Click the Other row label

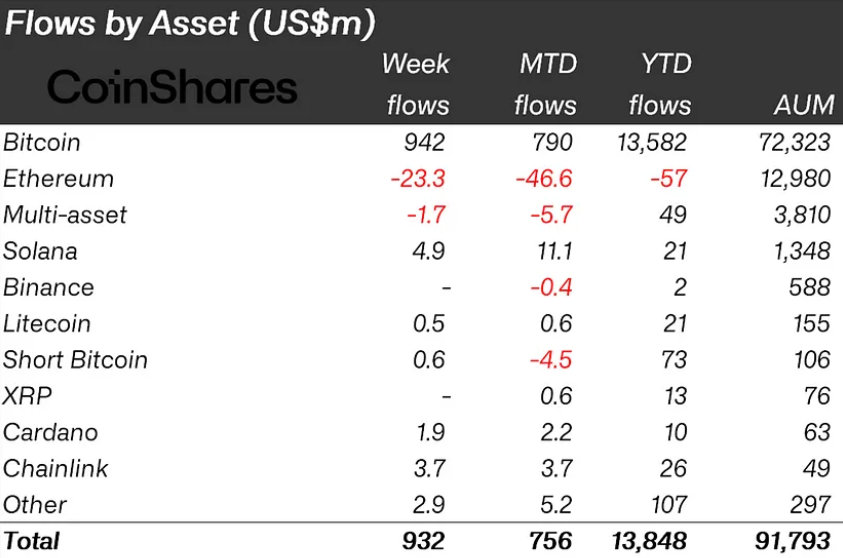click(35, 505)
